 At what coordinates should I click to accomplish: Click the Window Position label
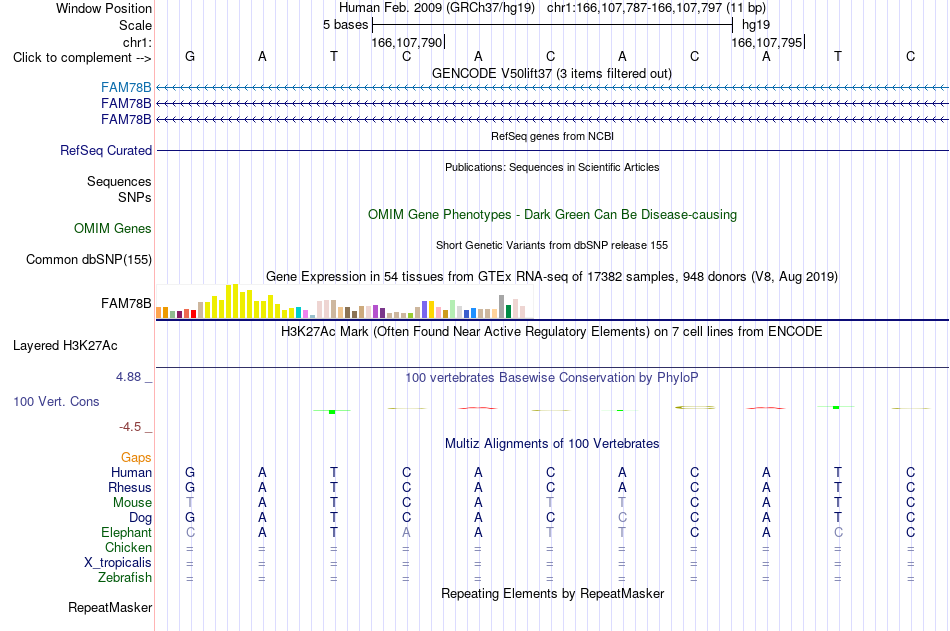(x=104, y=8)
